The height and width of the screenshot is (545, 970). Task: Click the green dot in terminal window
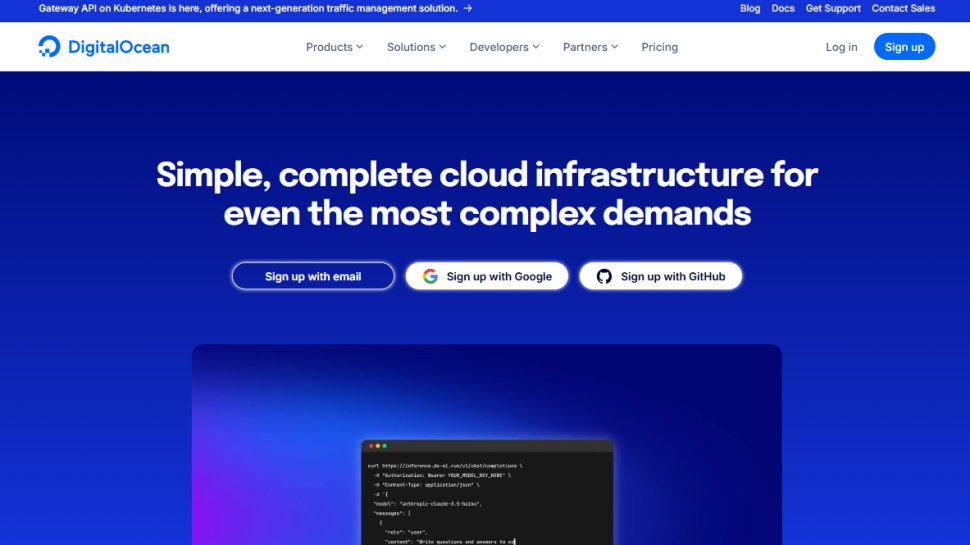tap(385, 446)
